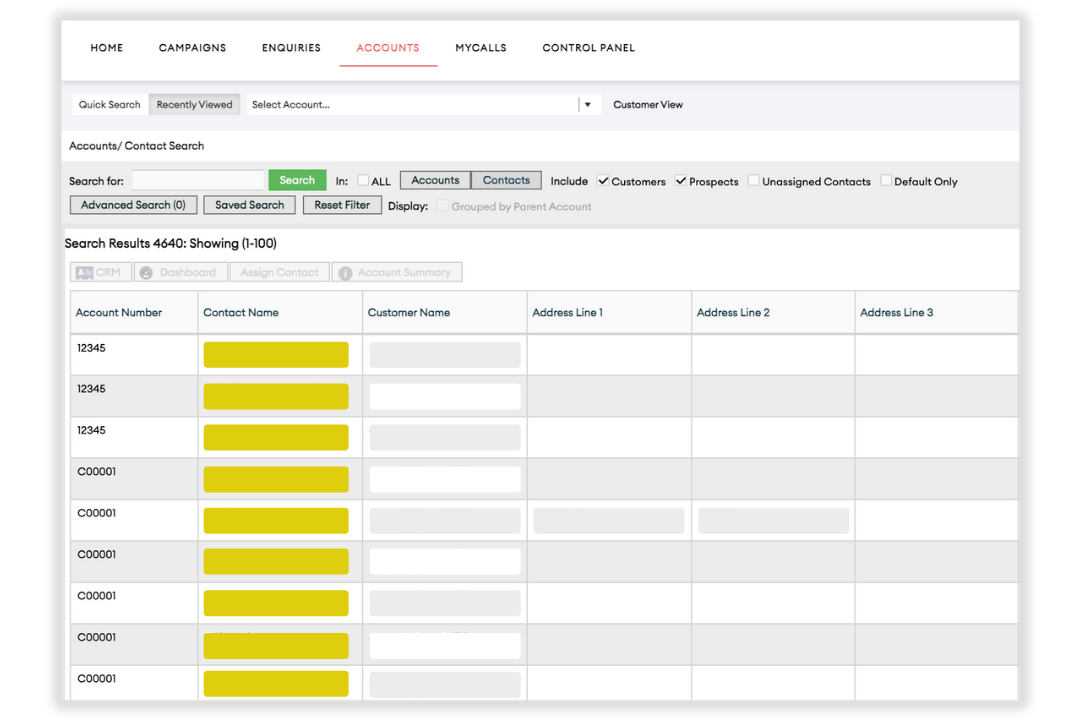Image resolution: width=1080 pixels, height=720 pixels.
Task: Click the Reset Filter button
Action: [342, 205]
